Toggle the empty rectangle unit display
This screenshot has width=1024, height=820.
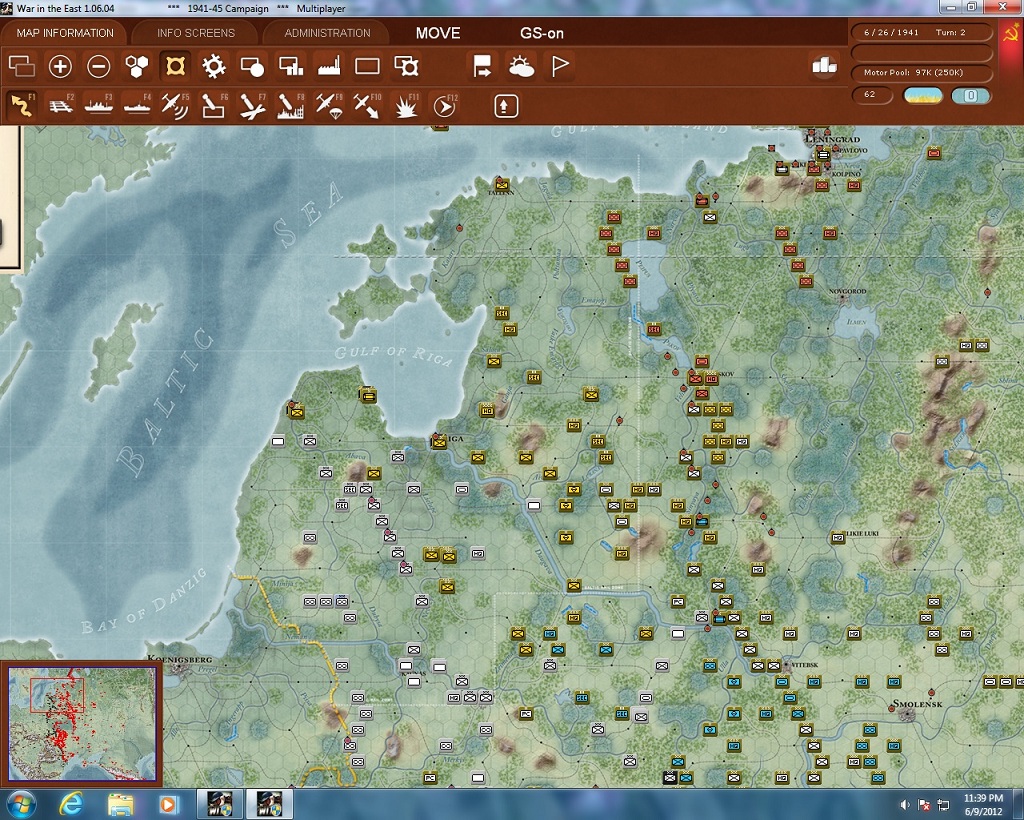(x=367, y=66)
